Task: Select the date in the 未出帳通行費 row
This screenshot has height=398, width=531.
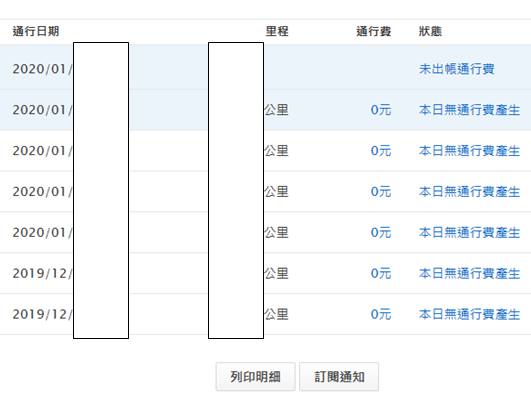Action: [43, 69]
